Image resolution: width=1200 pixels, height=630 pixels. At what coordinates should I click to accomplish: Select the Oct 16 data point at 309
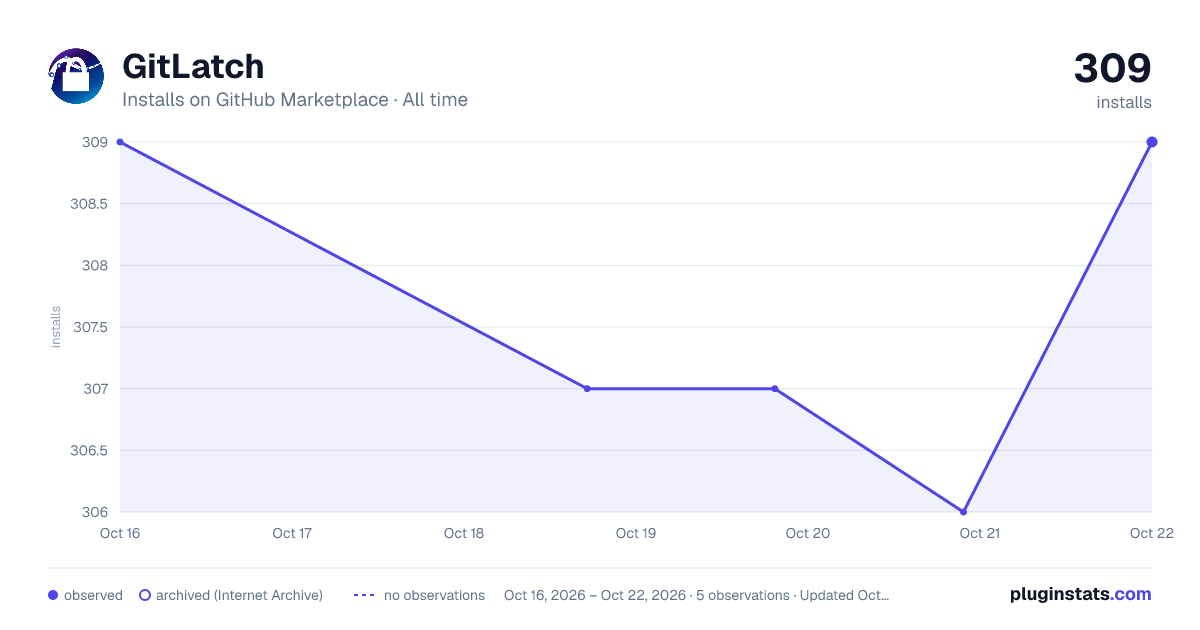[x=120, y=142]
